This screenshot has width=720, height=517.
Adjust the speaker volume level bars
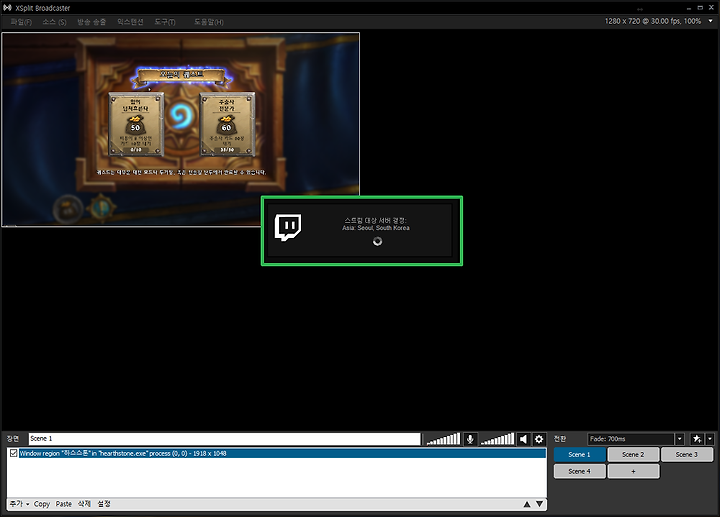[x=497, y=439]
